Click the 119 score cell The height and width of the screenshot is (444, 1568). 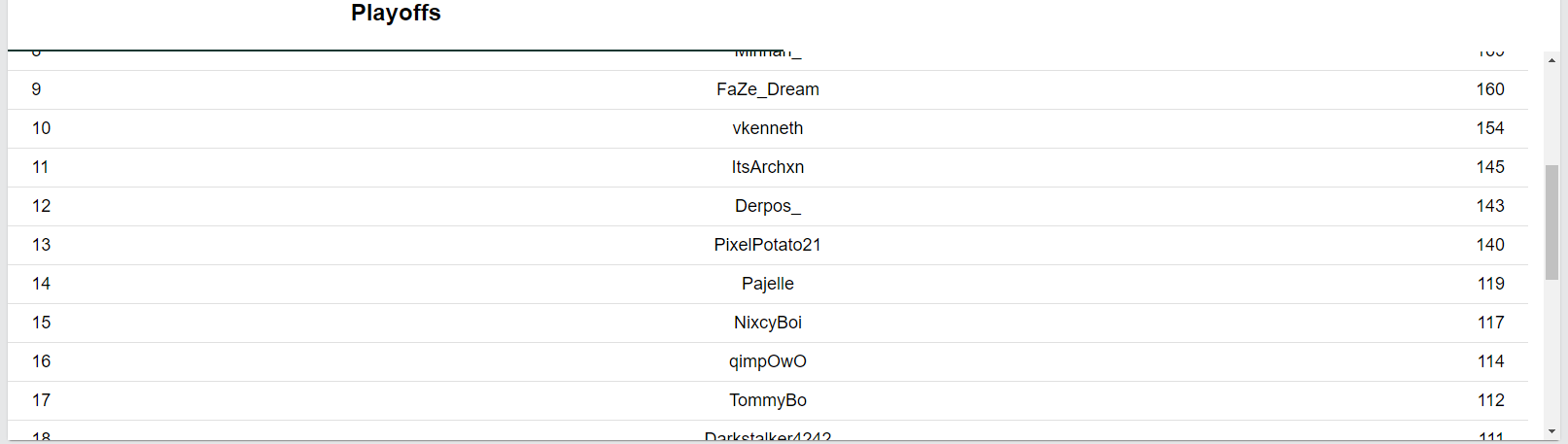[1490, 284]
